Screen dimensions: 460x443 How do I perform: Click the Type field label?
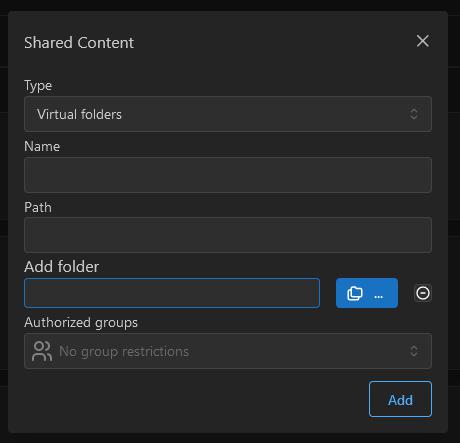[x=38, y=86]
